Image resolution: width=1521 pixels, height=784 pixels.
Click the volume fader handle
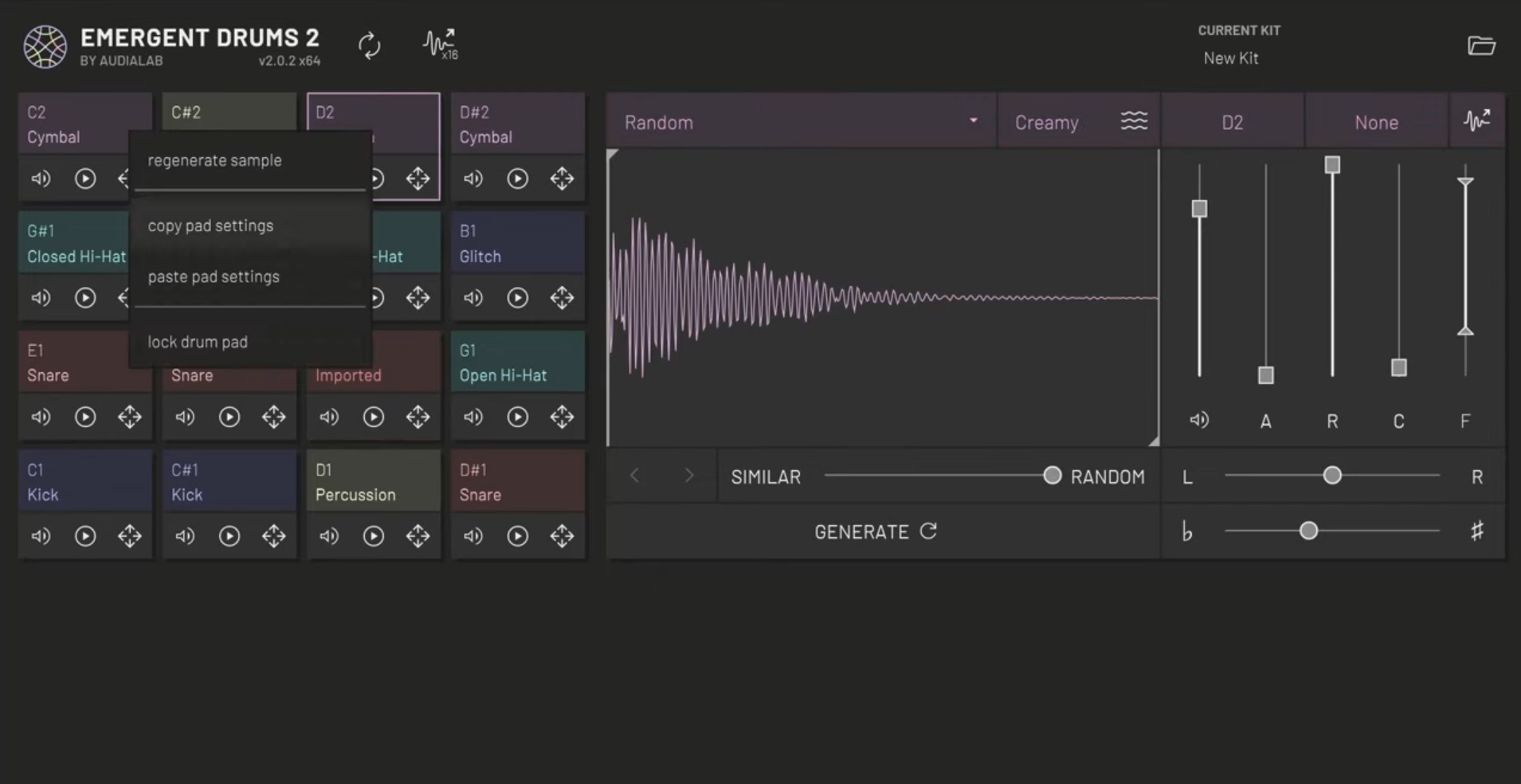pos(1199,209)
